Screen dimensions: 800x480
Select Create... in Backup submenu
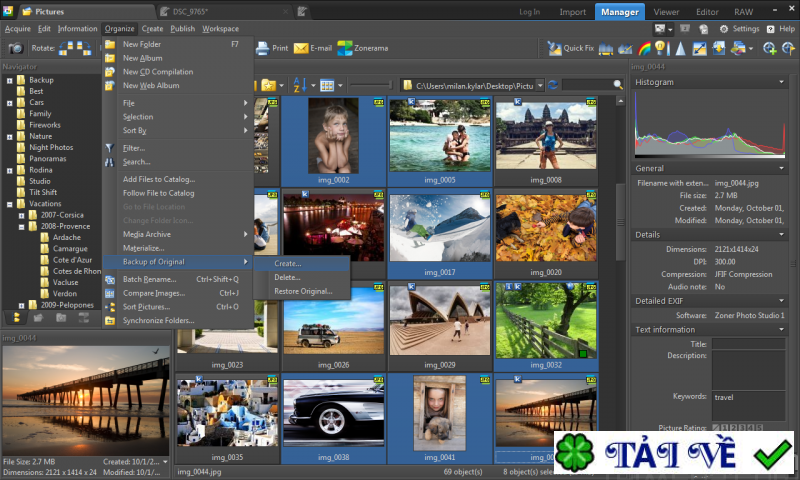coord(287,263)
